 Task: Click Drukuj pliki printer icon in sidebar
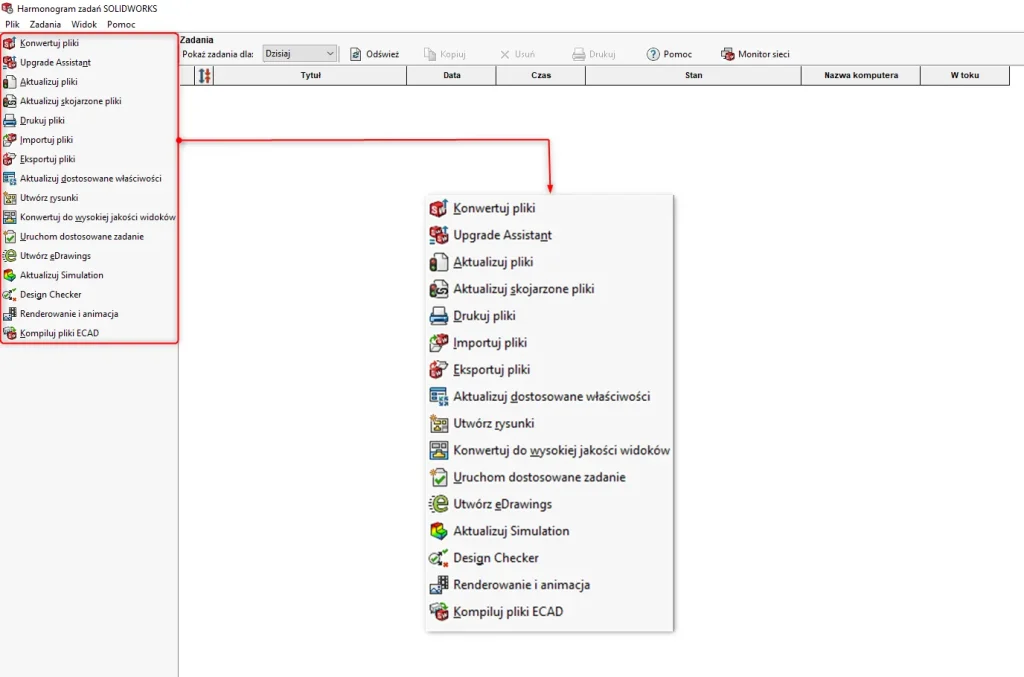point(9,121)
